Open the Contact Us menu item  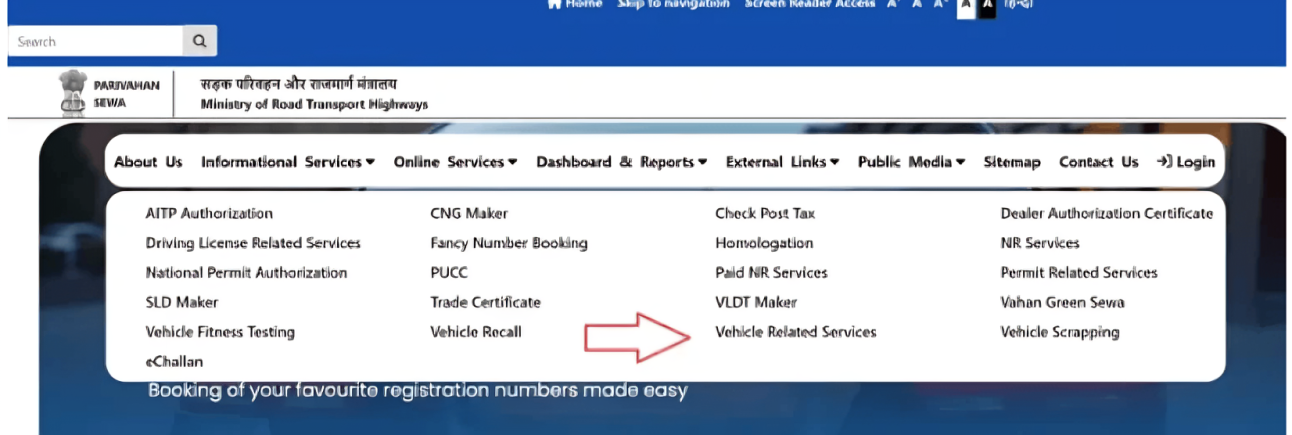click(1099, 162)
